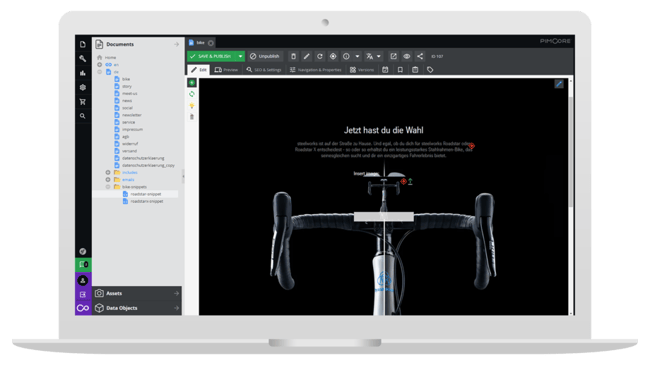Expand the Assets panel

point(137,293)
